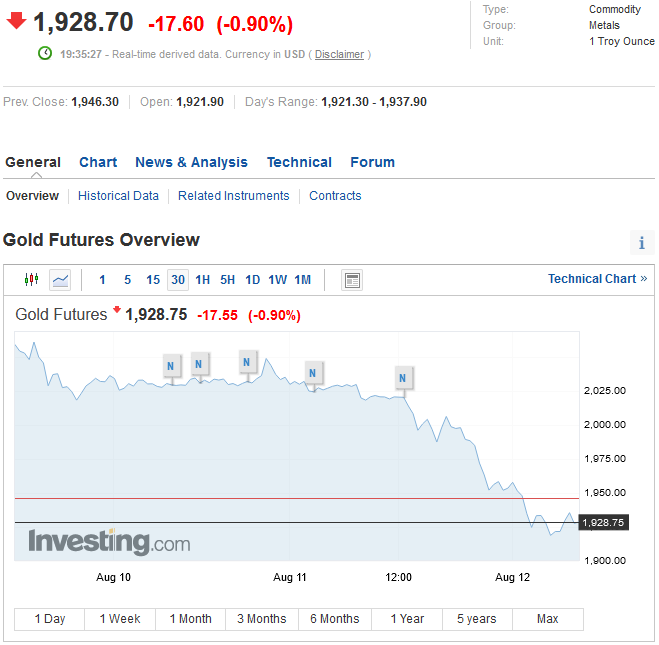Viewport: 659px width, 645px height.
Task: Select the 1 Month time range
Action: tap(190, 619)
